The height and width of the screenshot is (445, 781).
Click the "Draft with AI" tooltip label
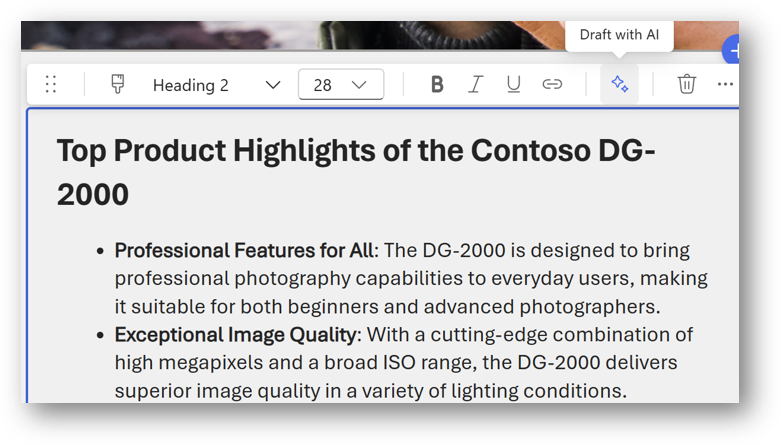point(619,35)
